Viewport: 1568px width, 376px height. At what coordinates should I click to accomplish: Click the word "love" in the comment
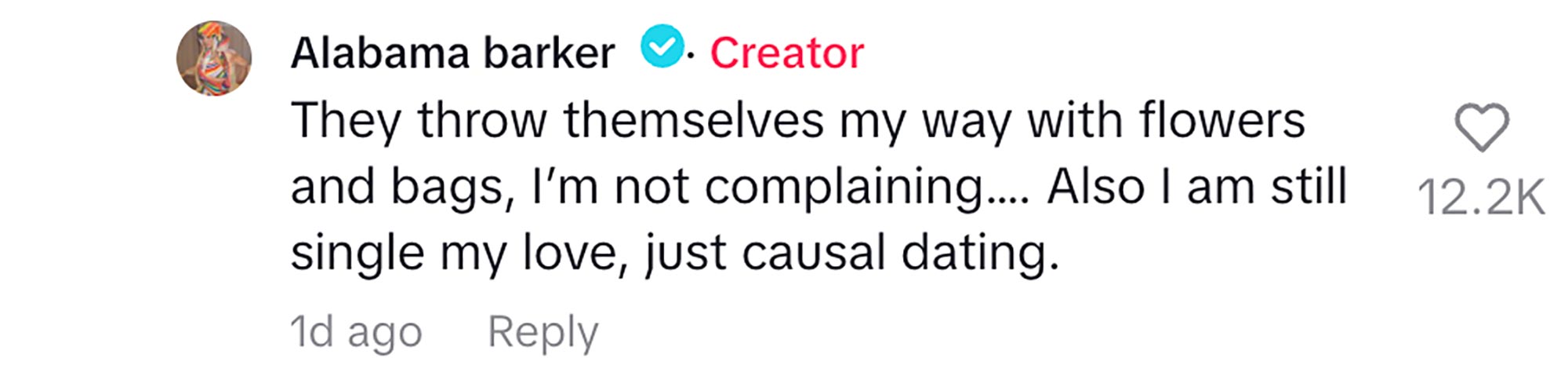tap(574, 254)
